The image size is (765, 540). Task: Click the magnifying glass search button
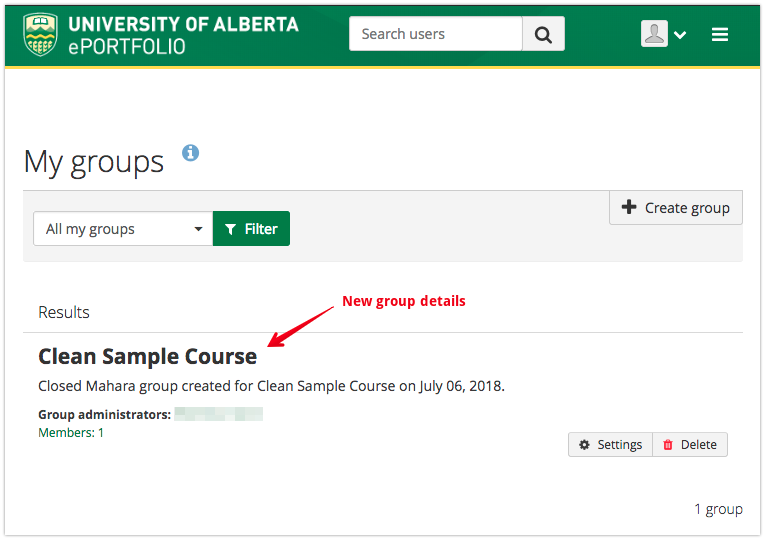(543, 34)
